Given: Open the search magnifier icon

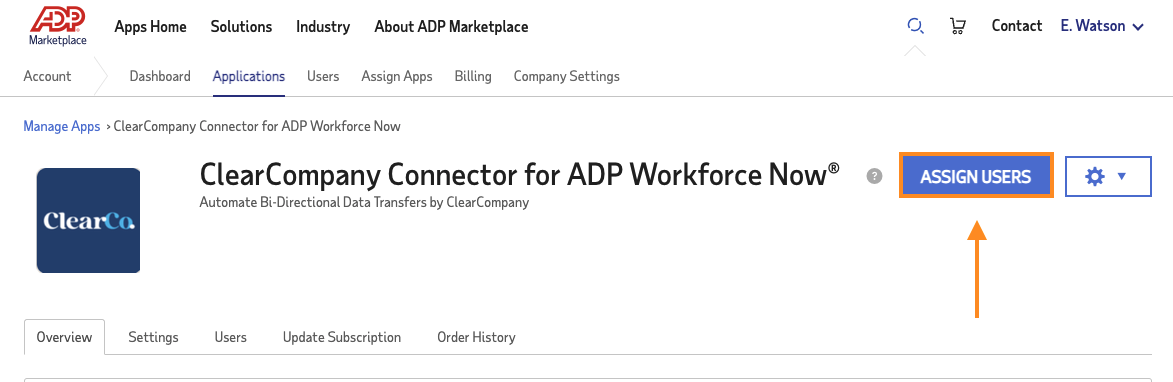Looking at the screenshot, I should [915, 26].
